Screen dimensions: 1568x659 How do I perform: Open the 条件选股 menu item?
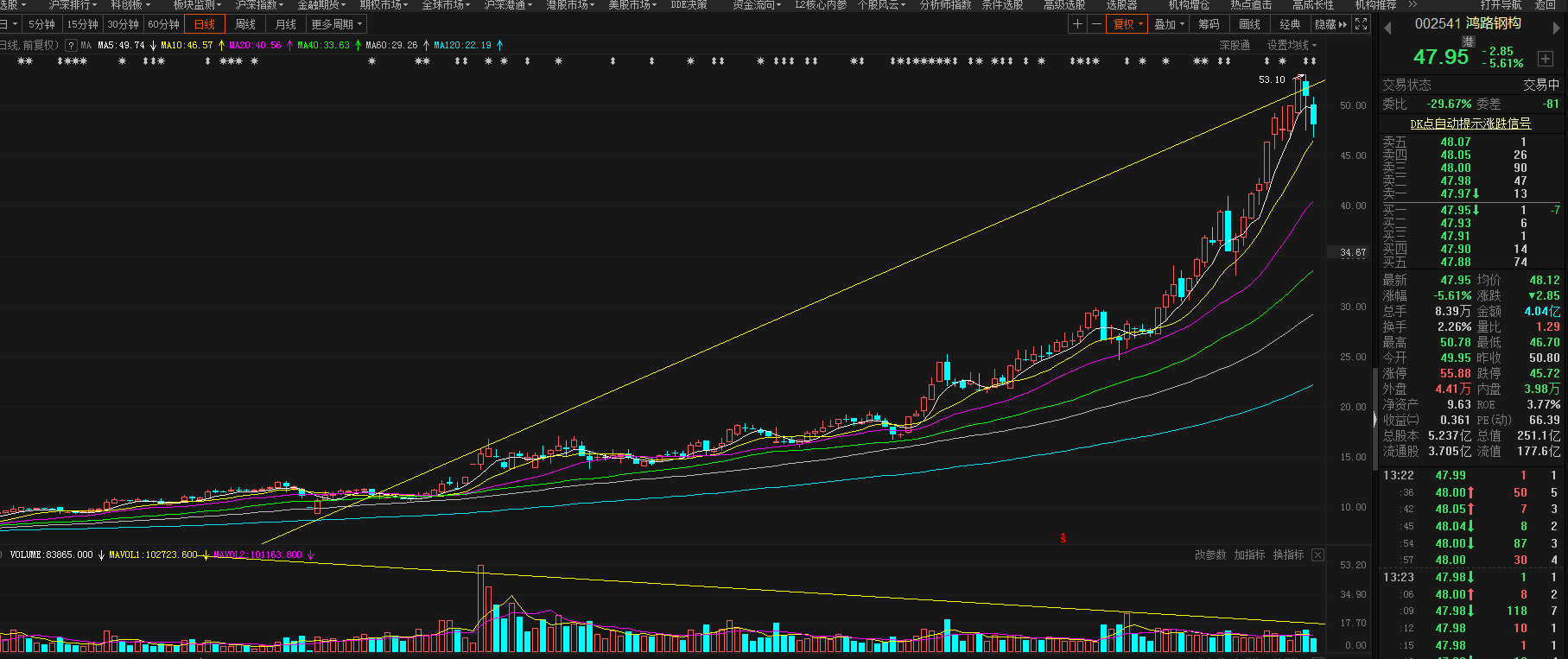tap(1002, 5)
